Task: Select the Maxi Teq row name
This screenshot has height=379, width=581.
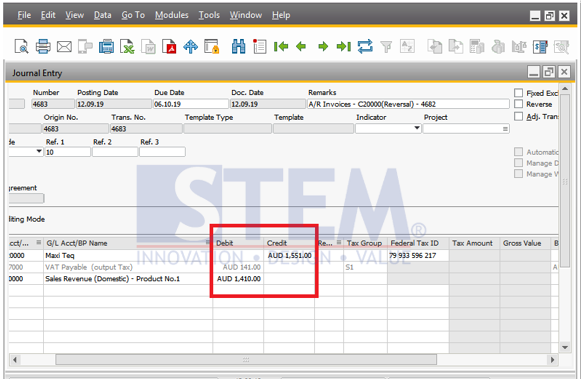Action: point(60,255)
